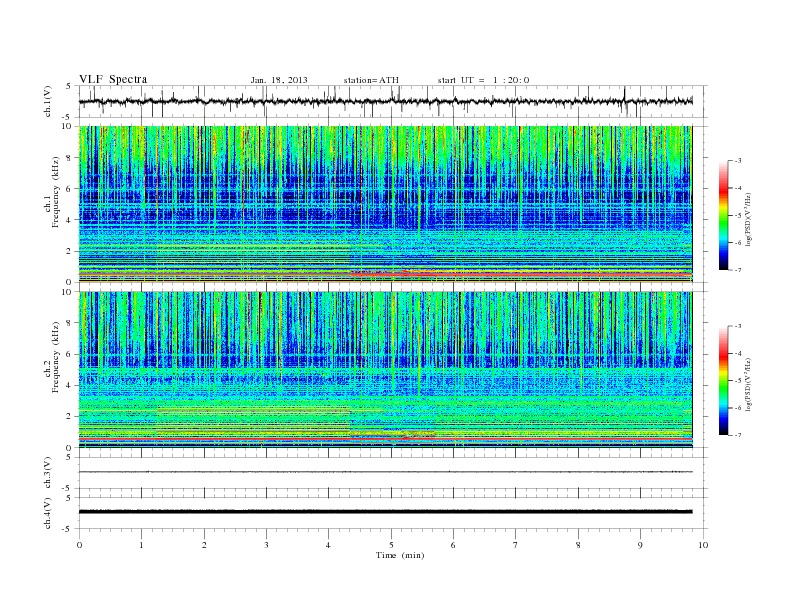Click time axis tick label "1"
The image size is (792, 612).
(x=141, y=545)
